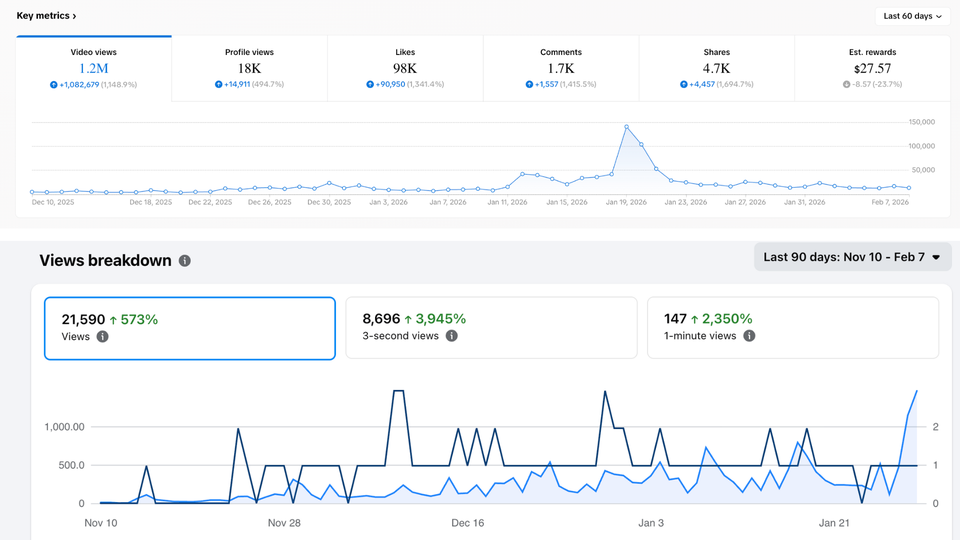Select the 21,590 Views card

(x=189, y=327)
